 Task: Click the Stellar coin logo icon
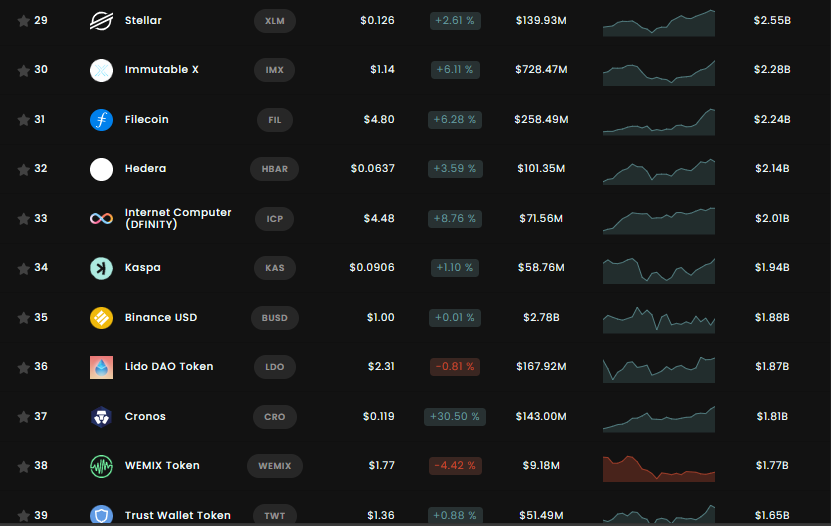point(101,21)
